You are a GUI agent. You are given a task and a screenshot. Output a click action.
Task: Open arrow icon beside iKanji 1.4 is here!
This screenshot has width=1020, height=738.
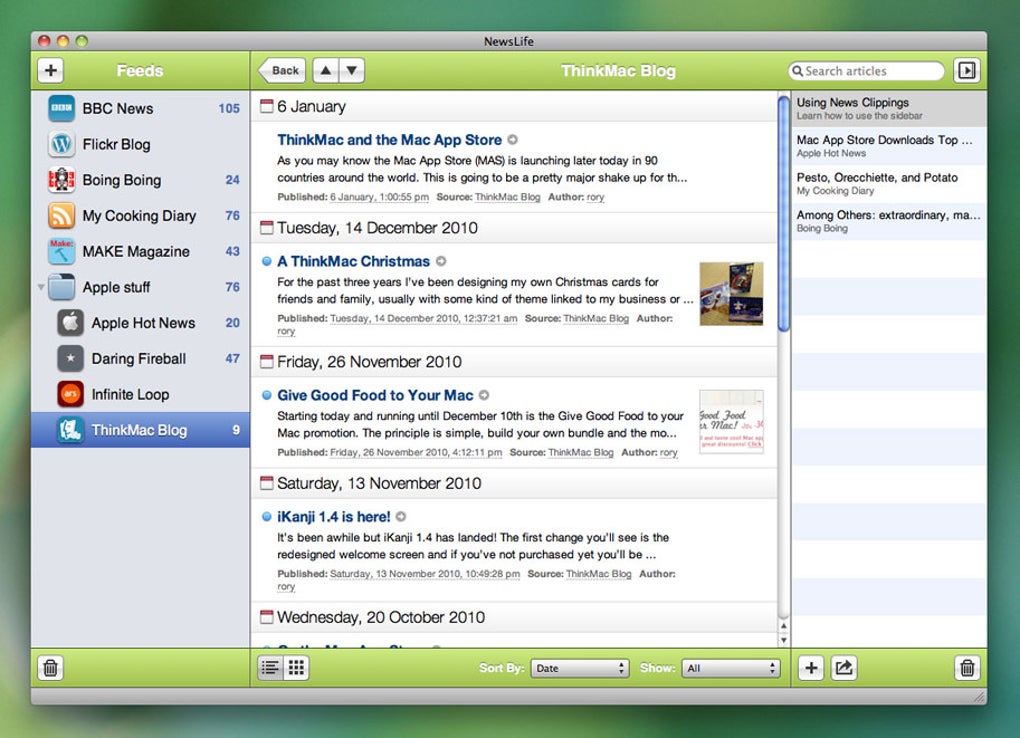coord(401,517)
